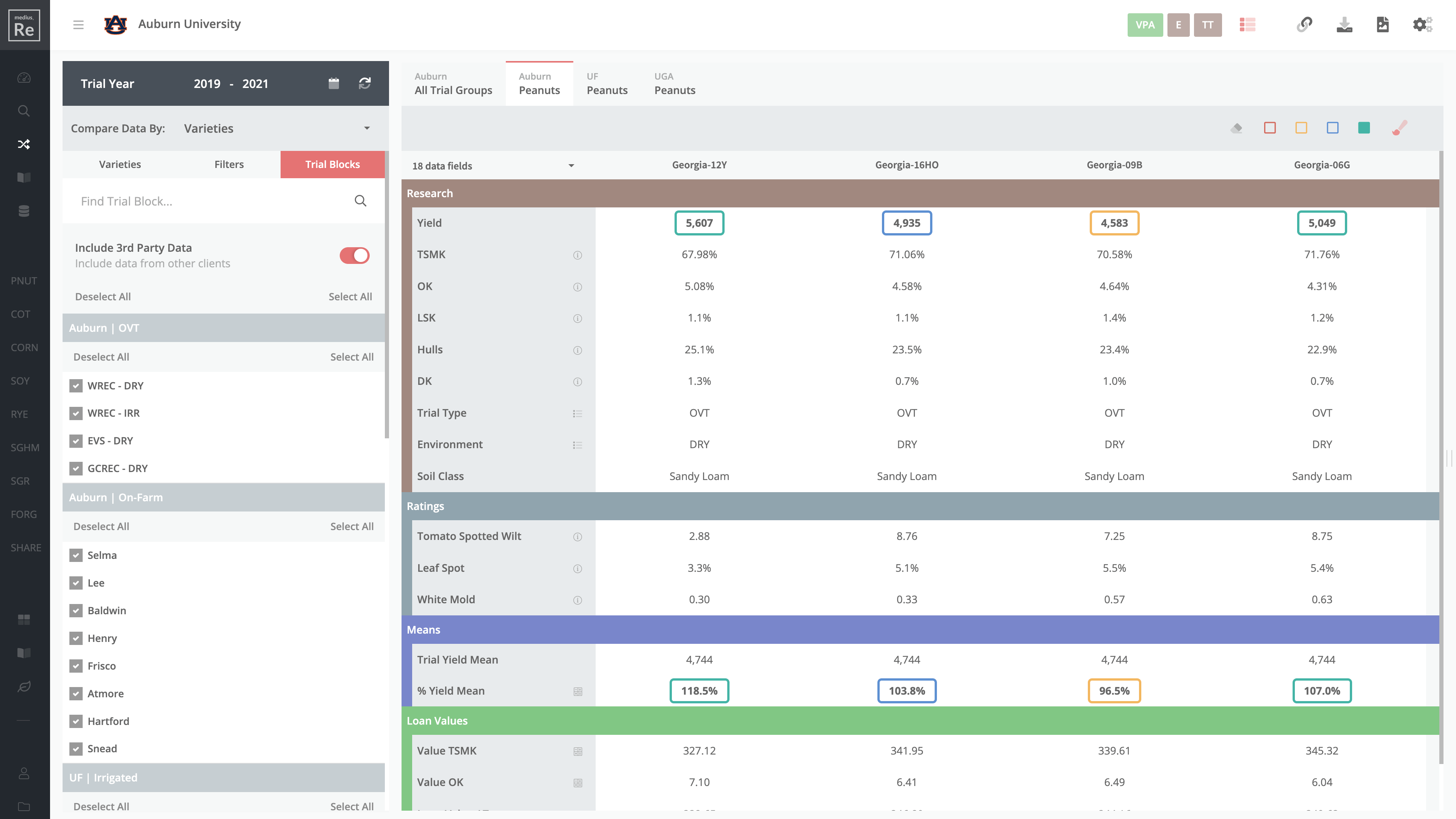Switch to the Filters tab
Screen dimensions: 1456x819
[229, 164]
